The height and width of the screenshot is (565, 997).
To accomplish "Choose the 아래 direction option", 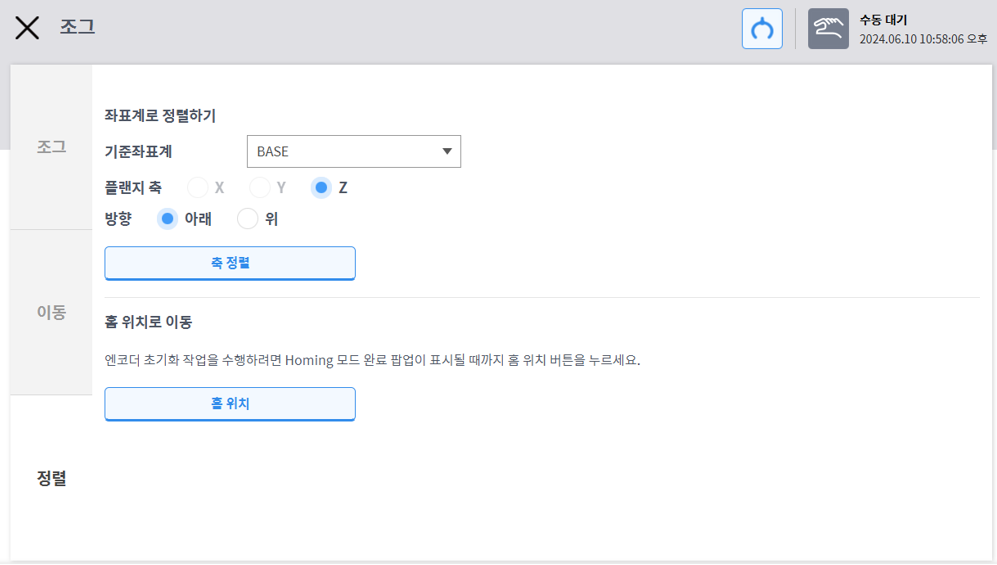I will click(168, 219).
